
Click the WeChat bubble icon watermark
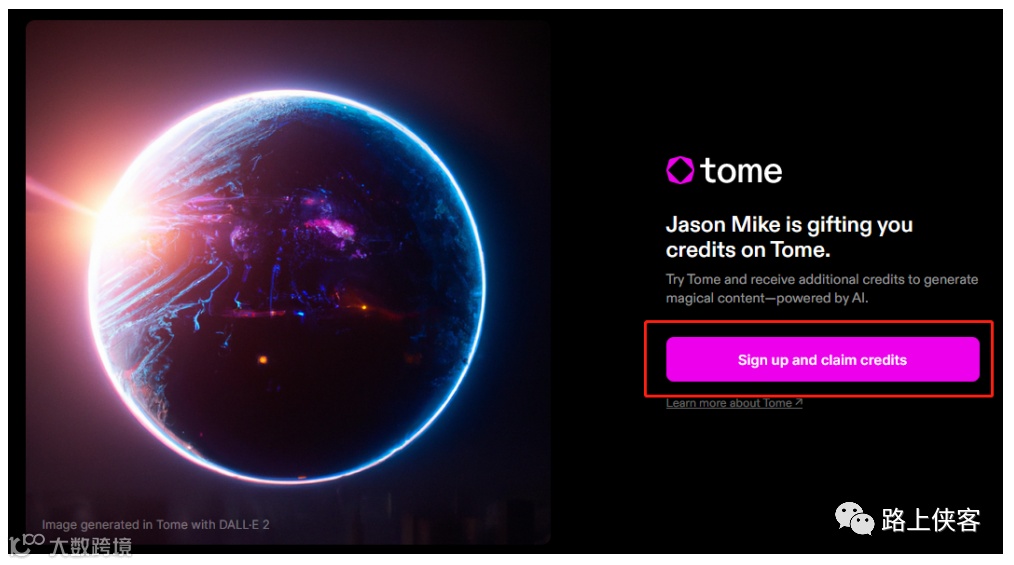(854, 518)
